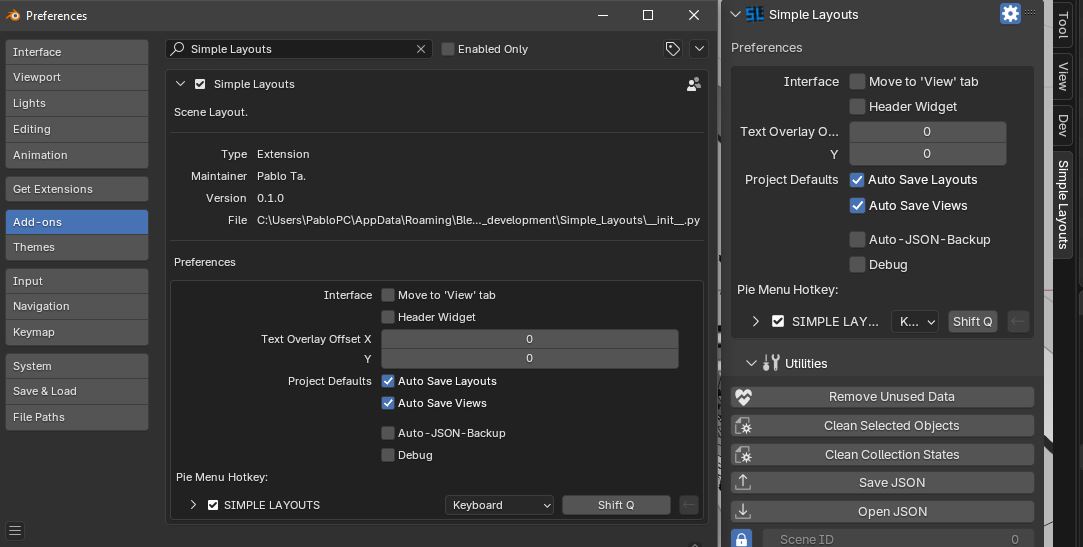Viewport: 1083px width, 547px height.
Task: Clear the Simple Layouts search text
Action: [x=421, y=49]
